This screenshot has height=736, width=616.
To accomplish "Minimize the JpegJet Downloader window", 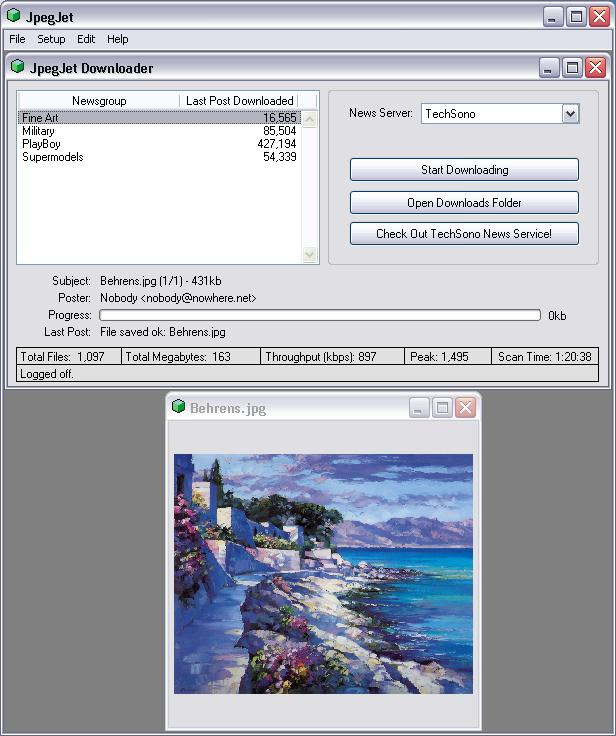I will [548, 68].
